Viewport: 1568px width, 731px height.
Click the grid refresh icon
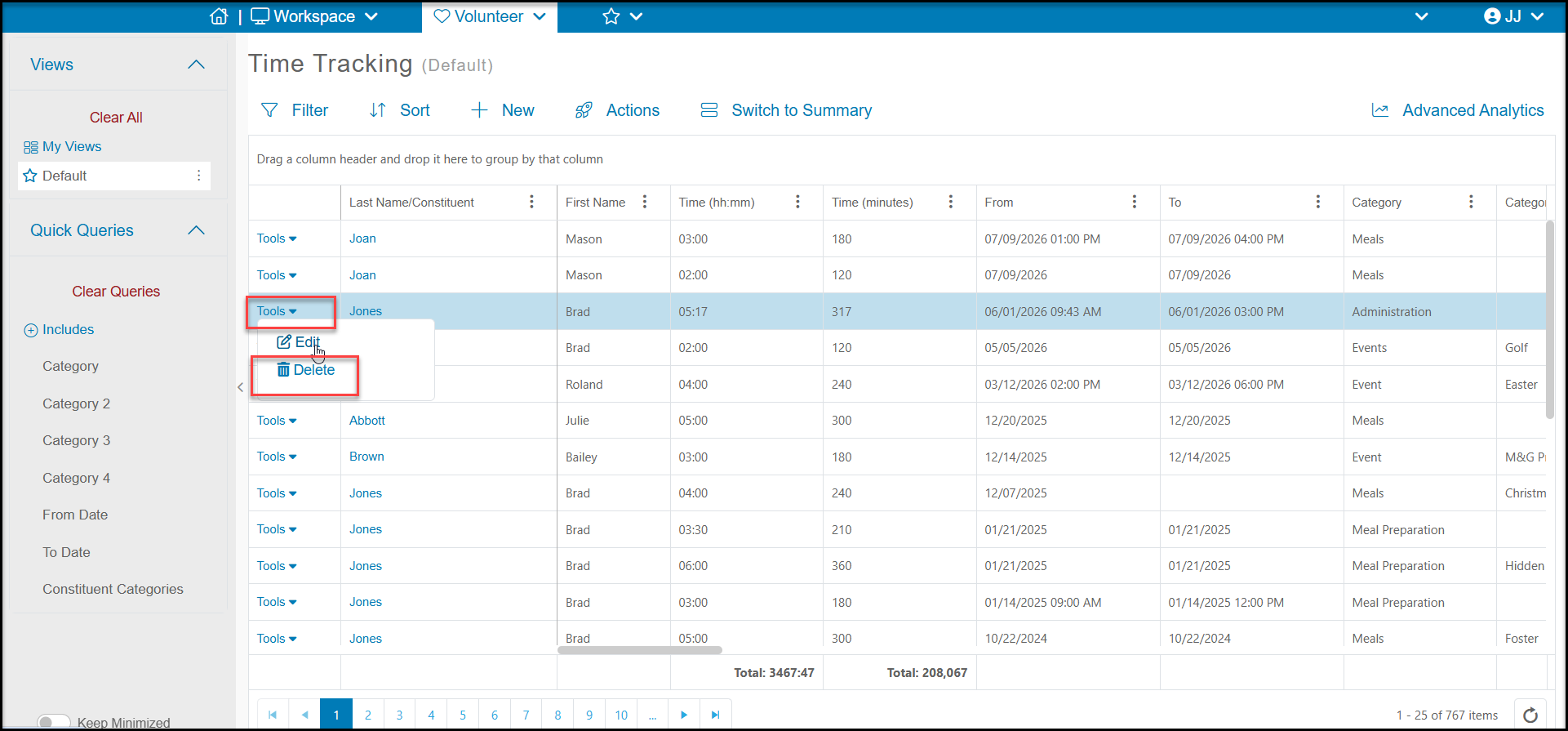click(1530, 715)
